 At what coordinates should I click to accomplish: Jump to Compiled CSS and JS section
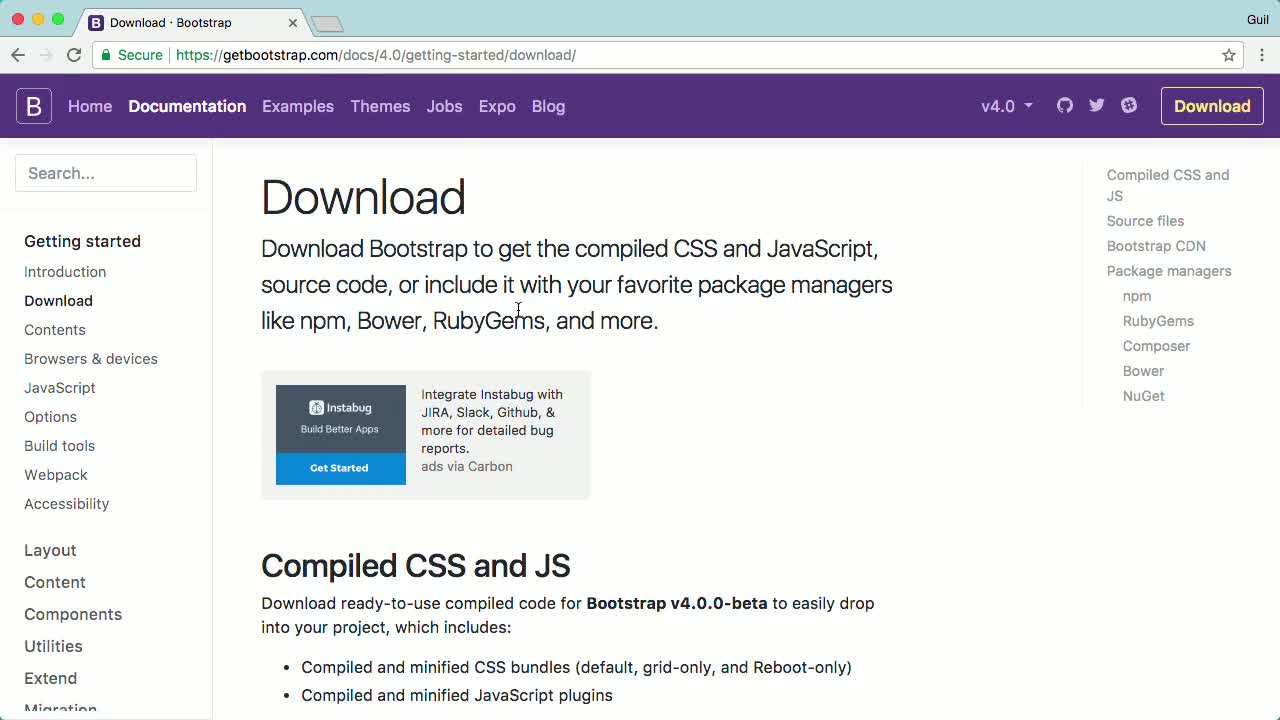pyautogui.click(x=1167, y=185)
